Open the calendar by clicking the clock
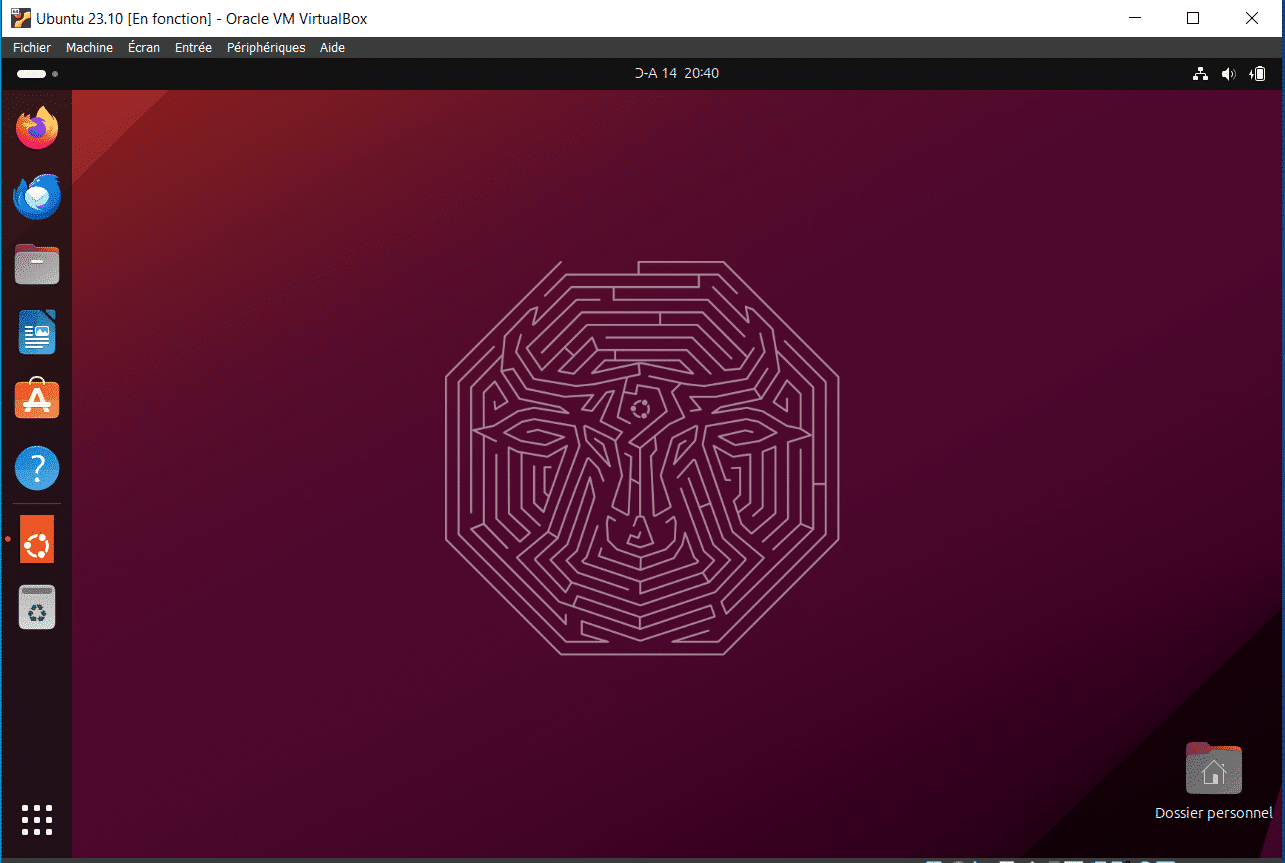The width and height of the screenshot is (1285, 863). [x=677, y=72]
